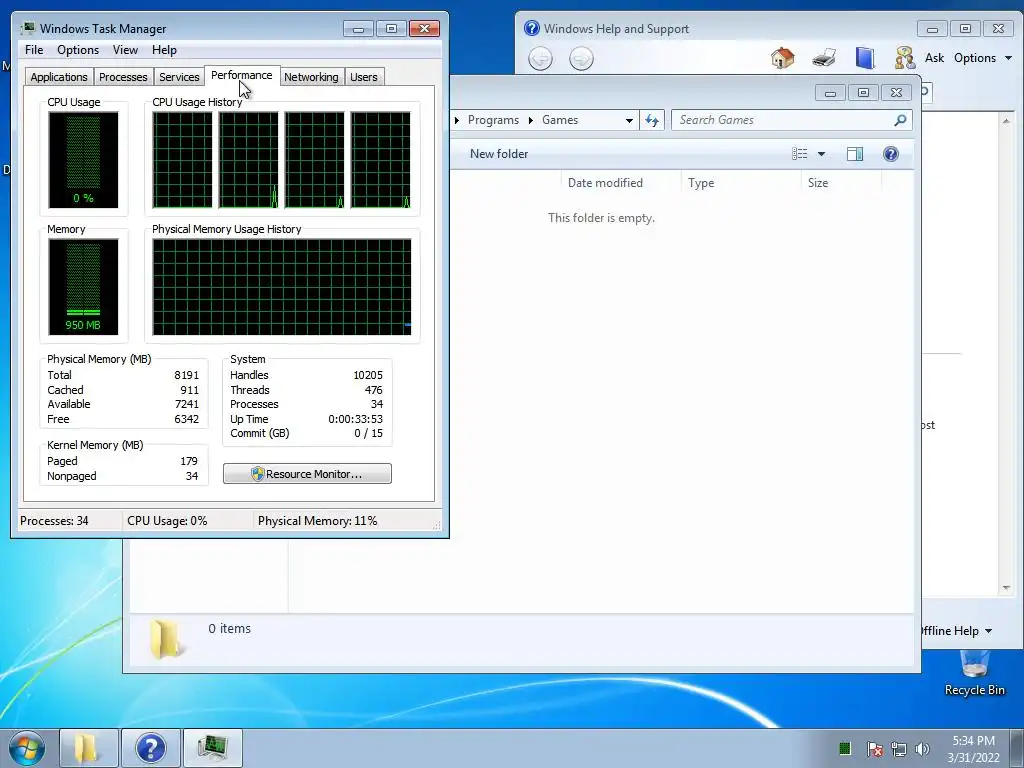Expand the arrow before Games breadcrumb

click(x=531, y=120)
